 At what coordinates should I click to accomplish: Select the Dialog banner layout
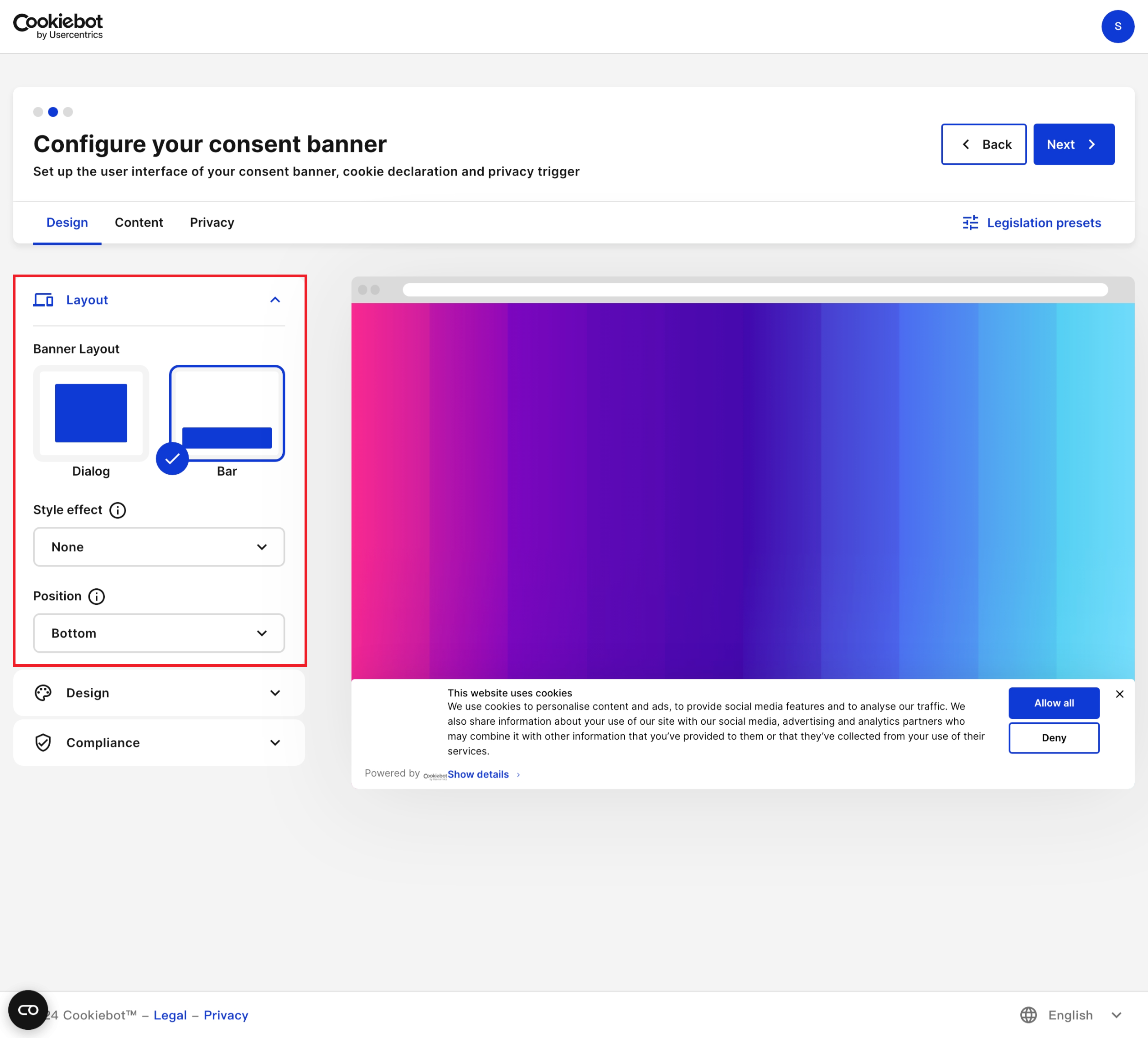click(91, 414)
